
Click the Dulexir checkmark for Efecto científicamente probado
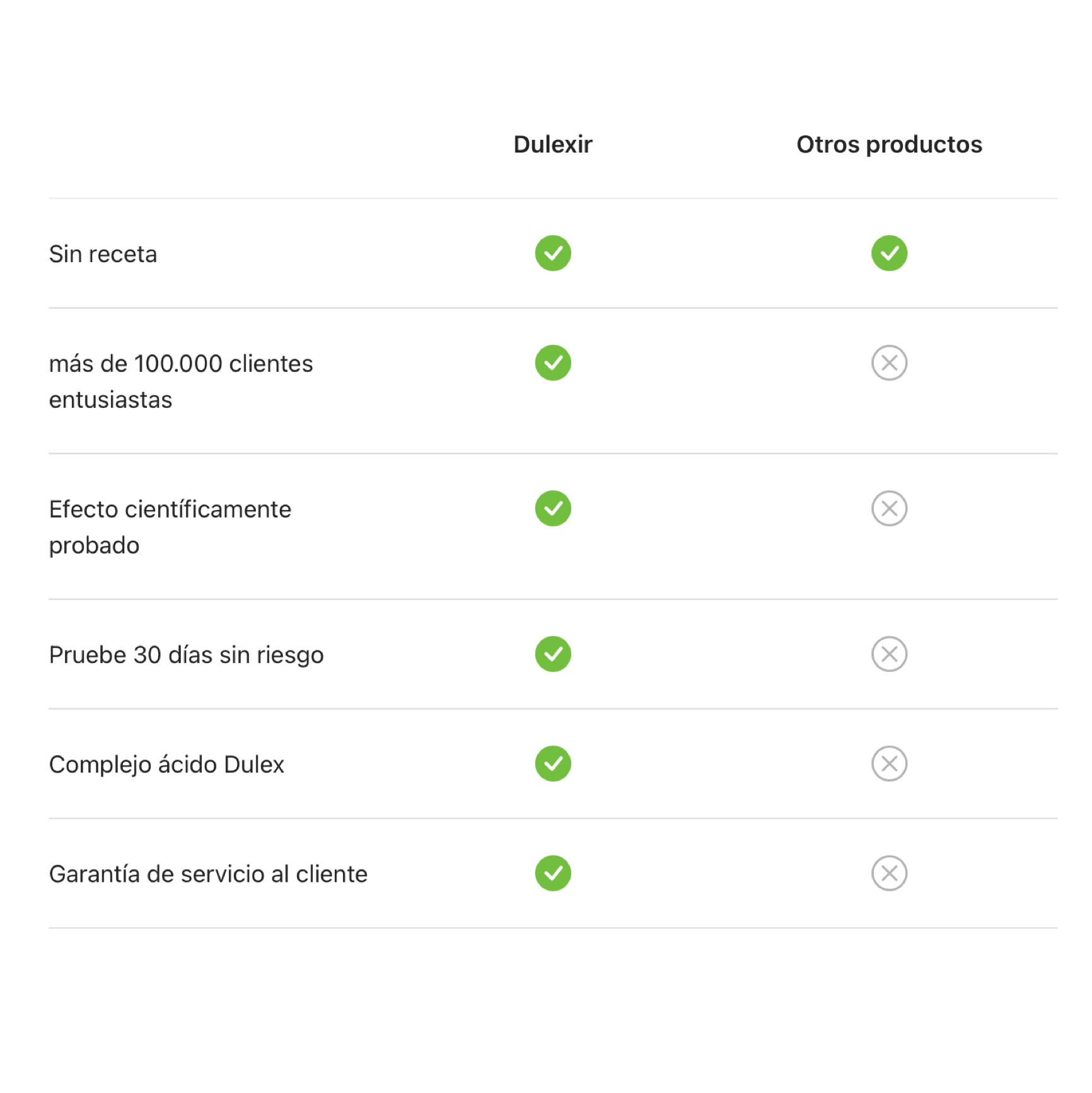click(x=553, y=509)
